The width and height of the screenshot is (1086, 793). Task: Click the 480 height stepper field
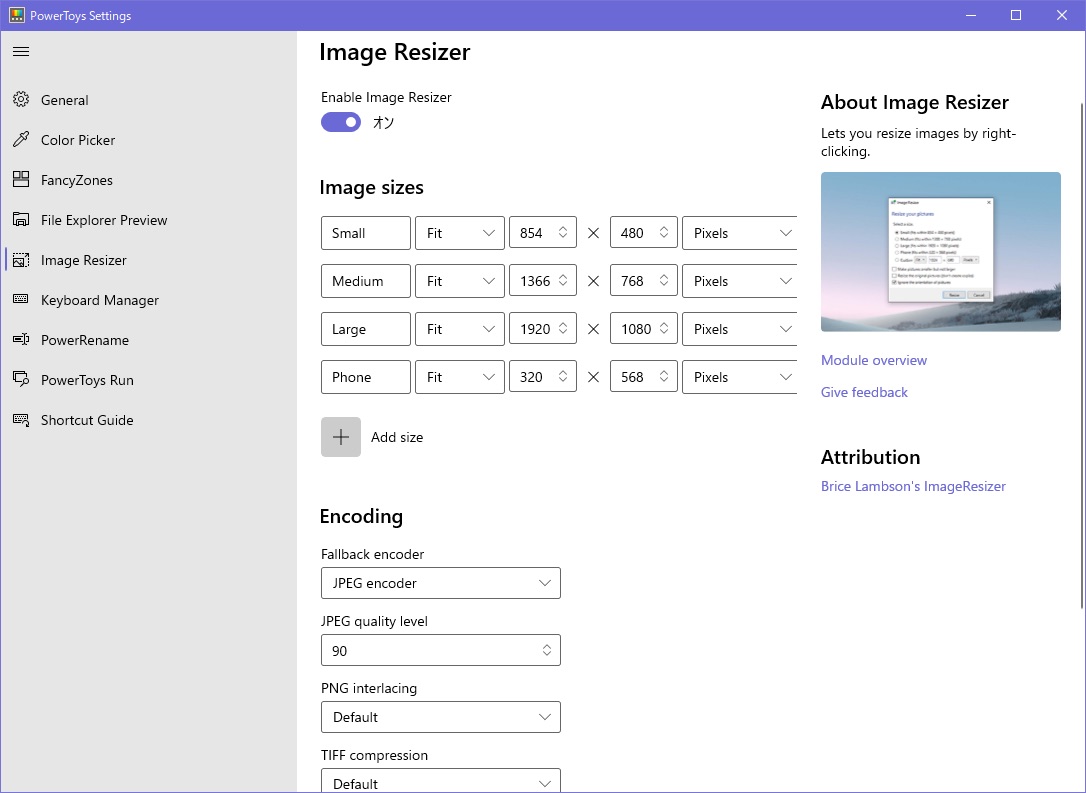click(643, 233)
